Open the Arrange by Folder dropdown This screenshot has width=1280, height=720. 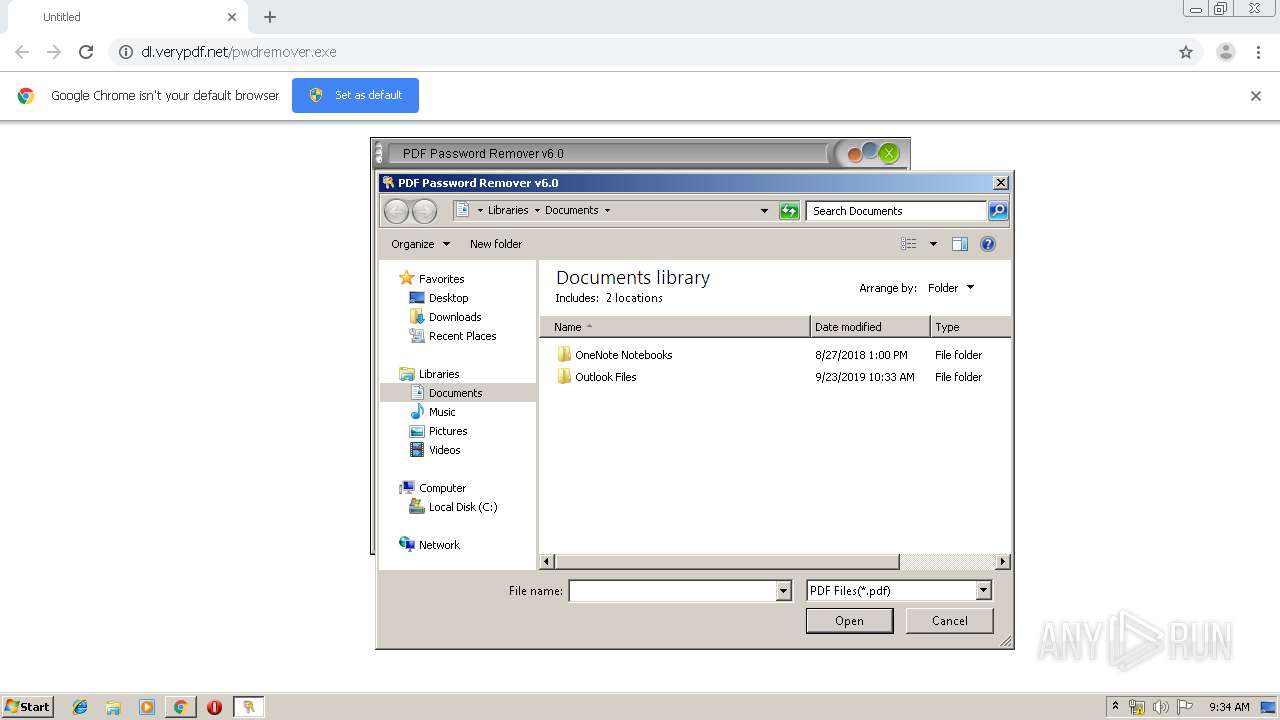click(x=950, y=288)
